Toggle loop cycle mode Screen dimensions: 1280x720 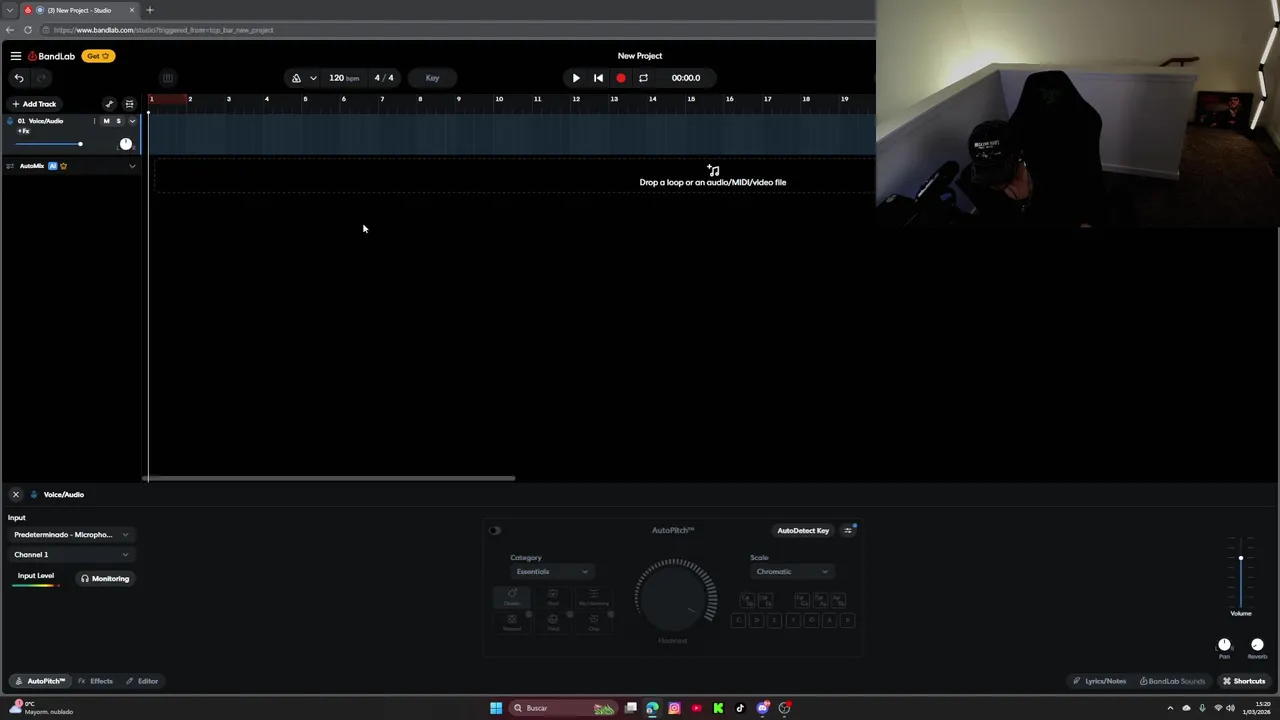coord(643,78)
